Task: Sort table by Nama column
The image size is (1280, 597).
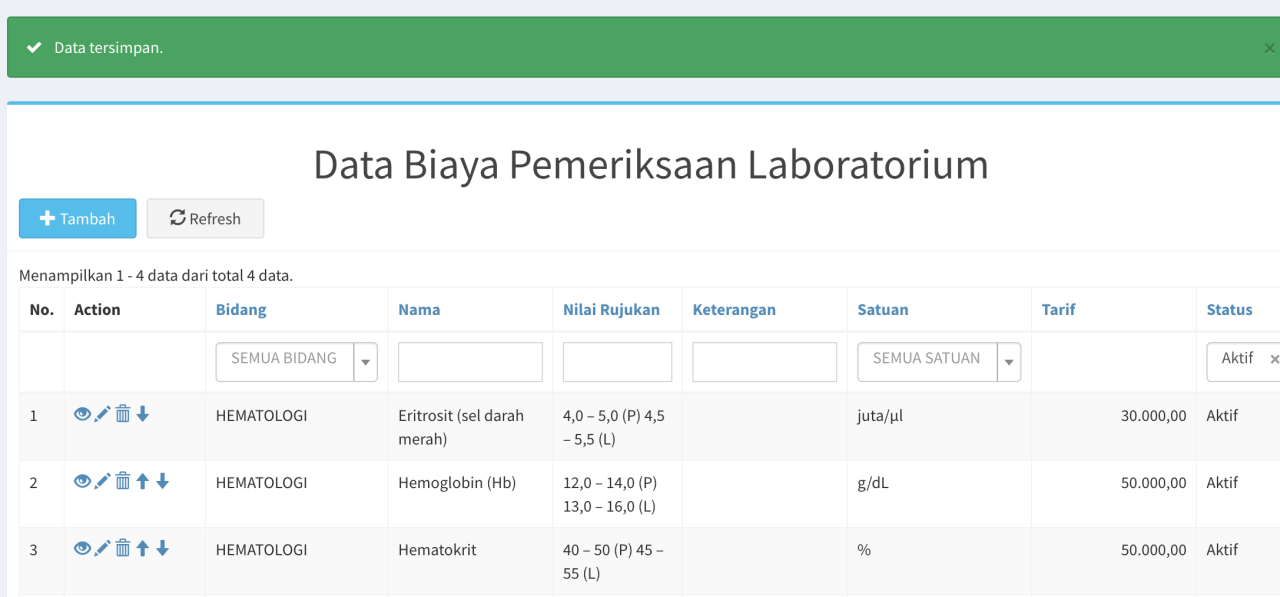Action: (419, 310)
